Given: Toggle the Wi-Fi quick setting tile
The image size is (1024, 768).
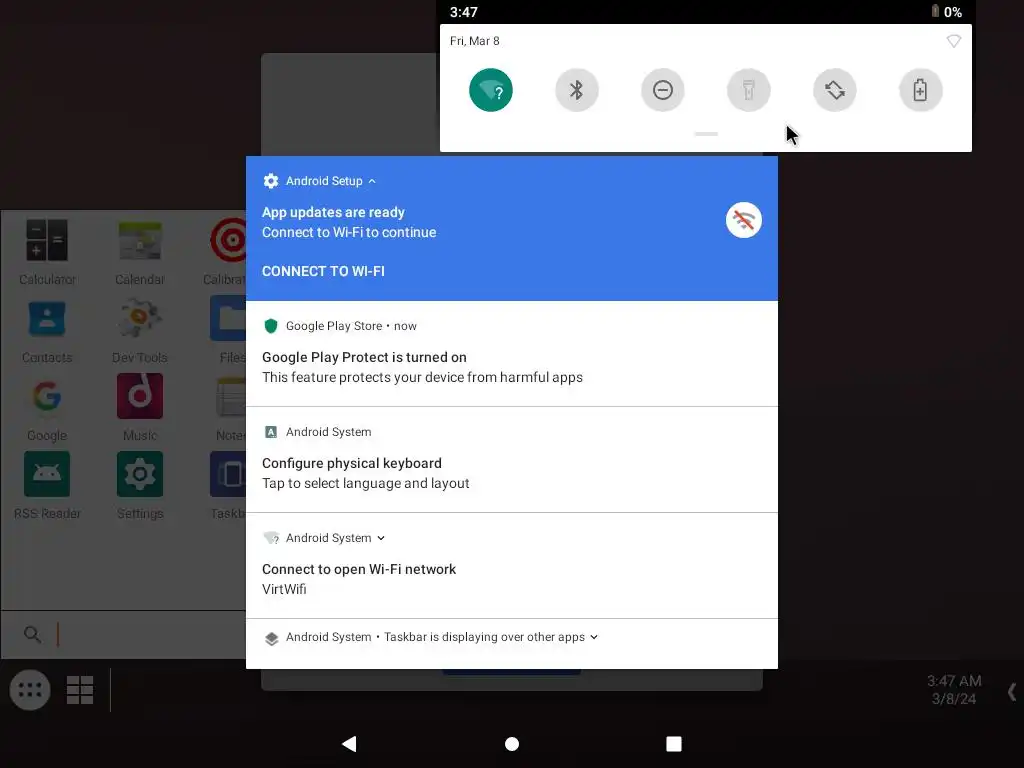Looking at the screenshot, I should [x=490, y=90].
